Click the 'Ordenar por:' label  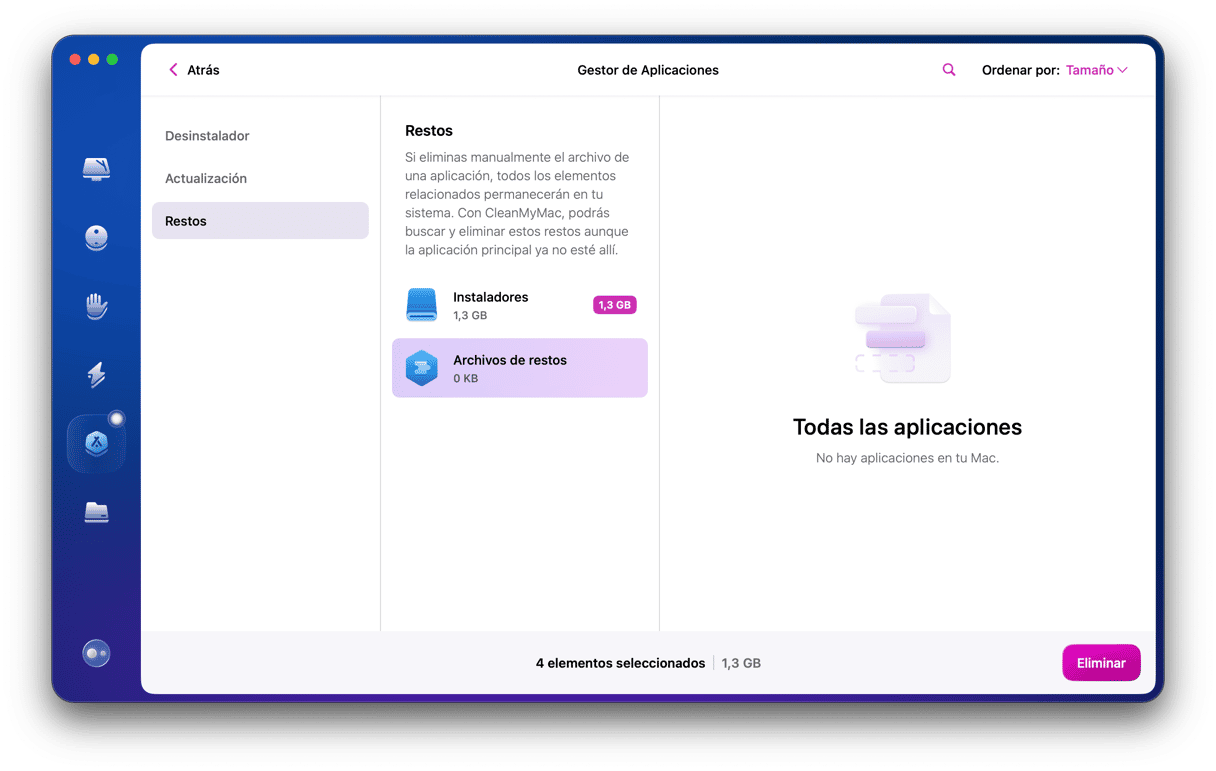click(1020, 70)
